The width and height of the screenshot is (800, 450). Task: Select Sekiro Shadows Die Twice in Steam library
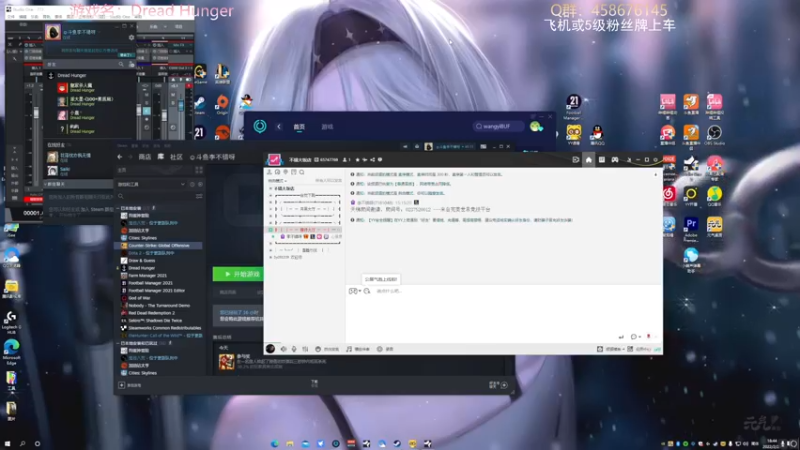point(155,320)
